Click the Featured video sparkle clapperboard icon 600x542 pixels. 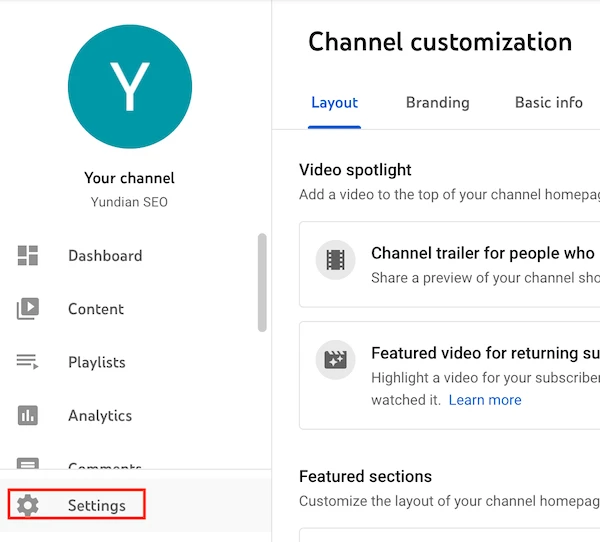335,360
